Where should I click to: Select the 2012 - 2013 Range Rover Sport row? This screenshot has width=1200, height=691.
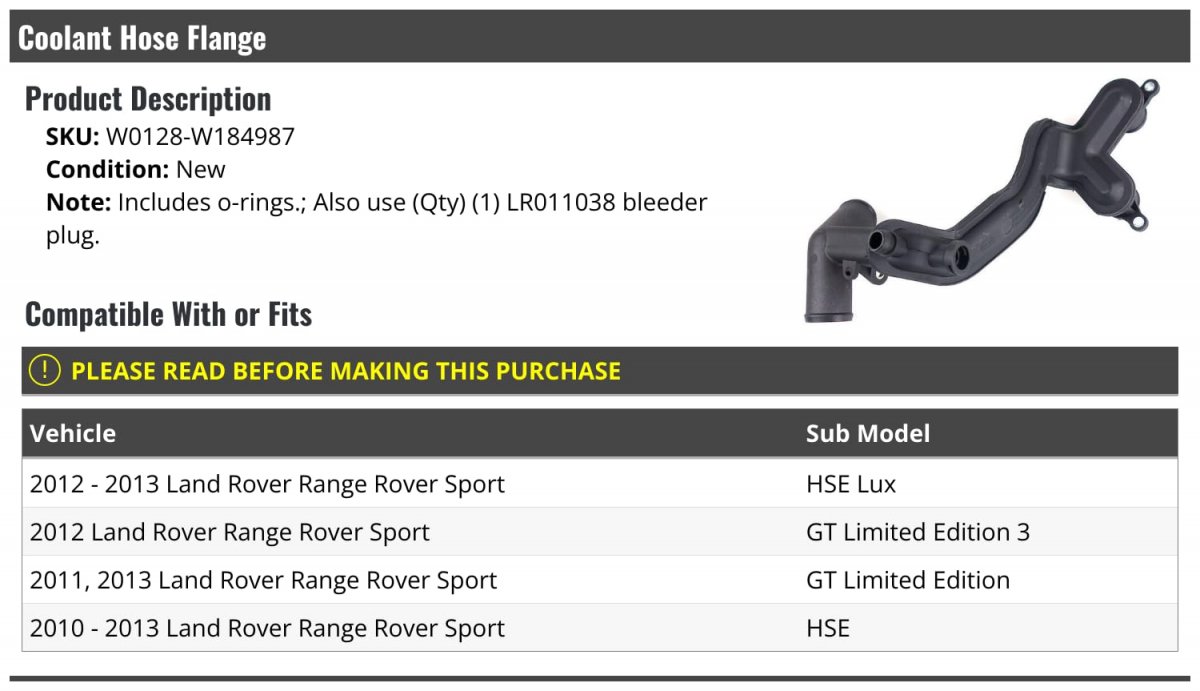pos(600,484)
